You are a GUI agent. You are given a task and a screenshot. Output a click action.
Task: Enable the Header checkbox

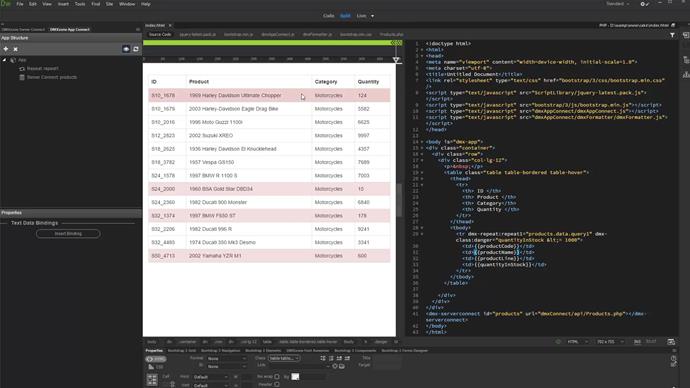click(x=277, y=384)
